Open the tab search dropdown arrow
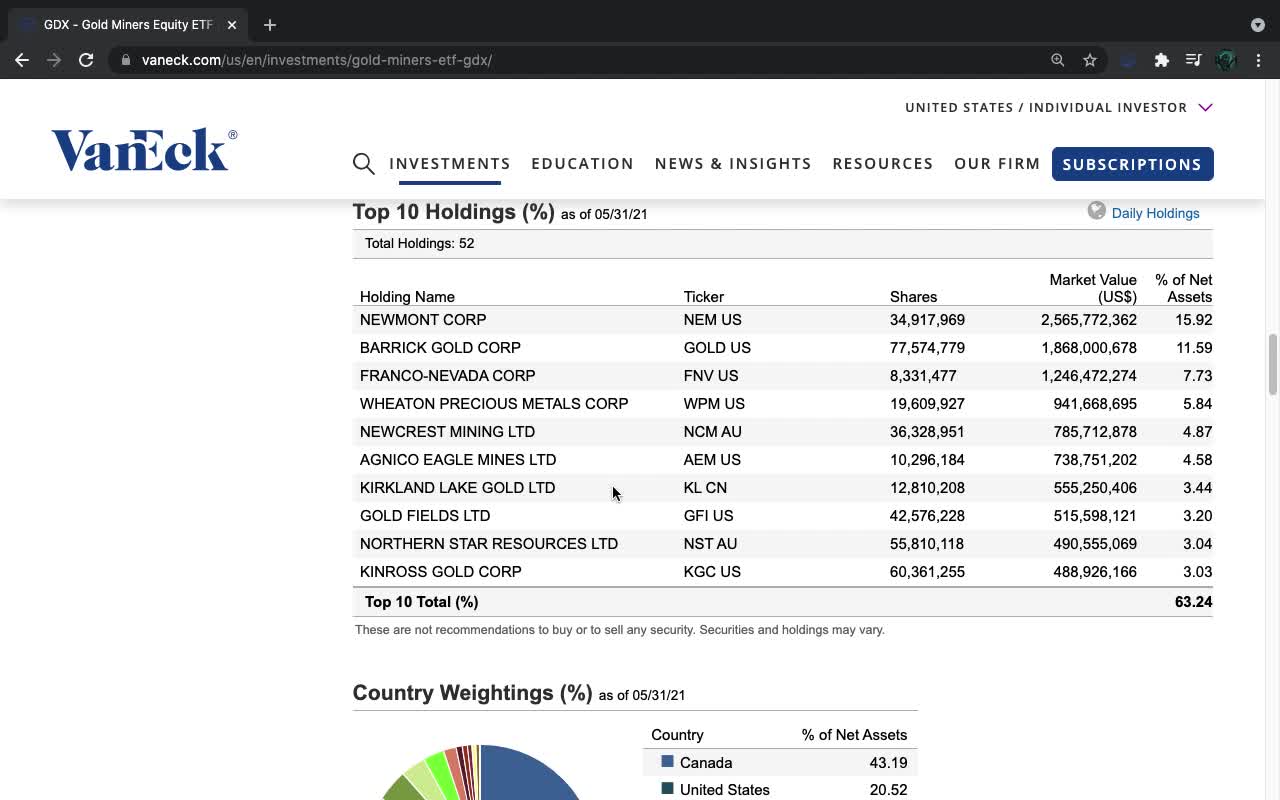1280x800 pixels. tap(1258, 25)
